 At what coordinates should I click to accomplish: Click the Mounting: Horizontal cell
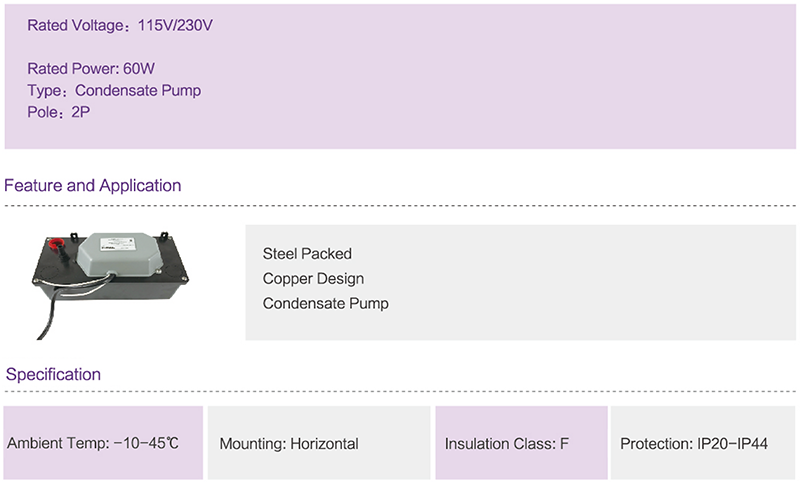point(319,443)
